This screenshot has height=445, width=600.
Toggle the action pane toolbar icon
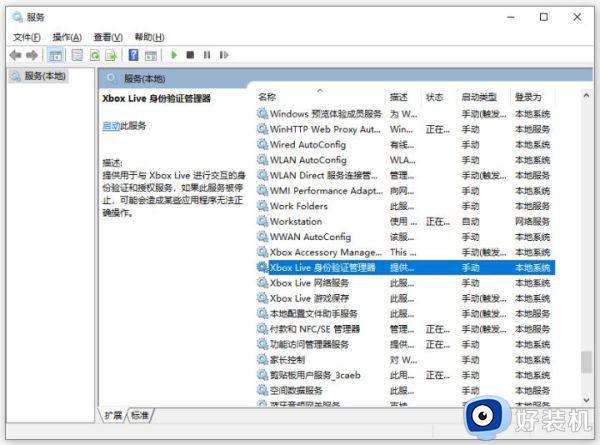pyautogui.click(x=151, y=55)
